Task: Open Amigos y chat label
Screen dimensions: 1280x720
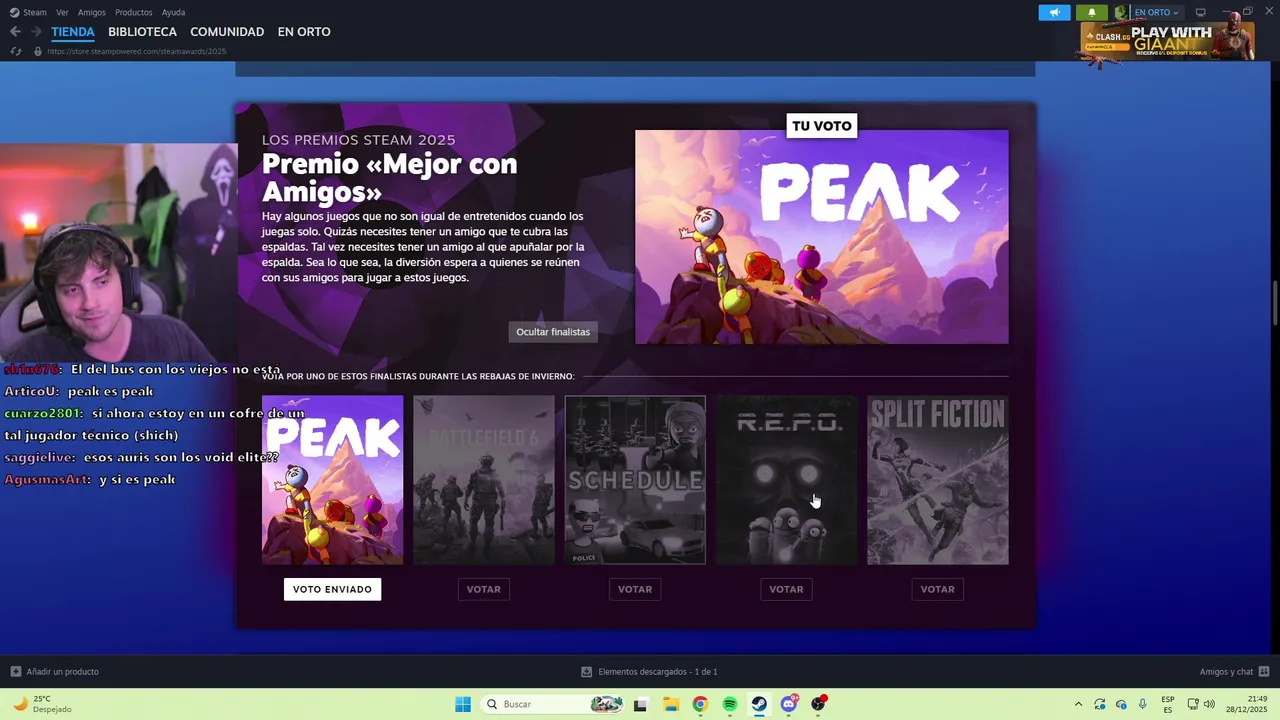Action: click(x=1226, y=671)
